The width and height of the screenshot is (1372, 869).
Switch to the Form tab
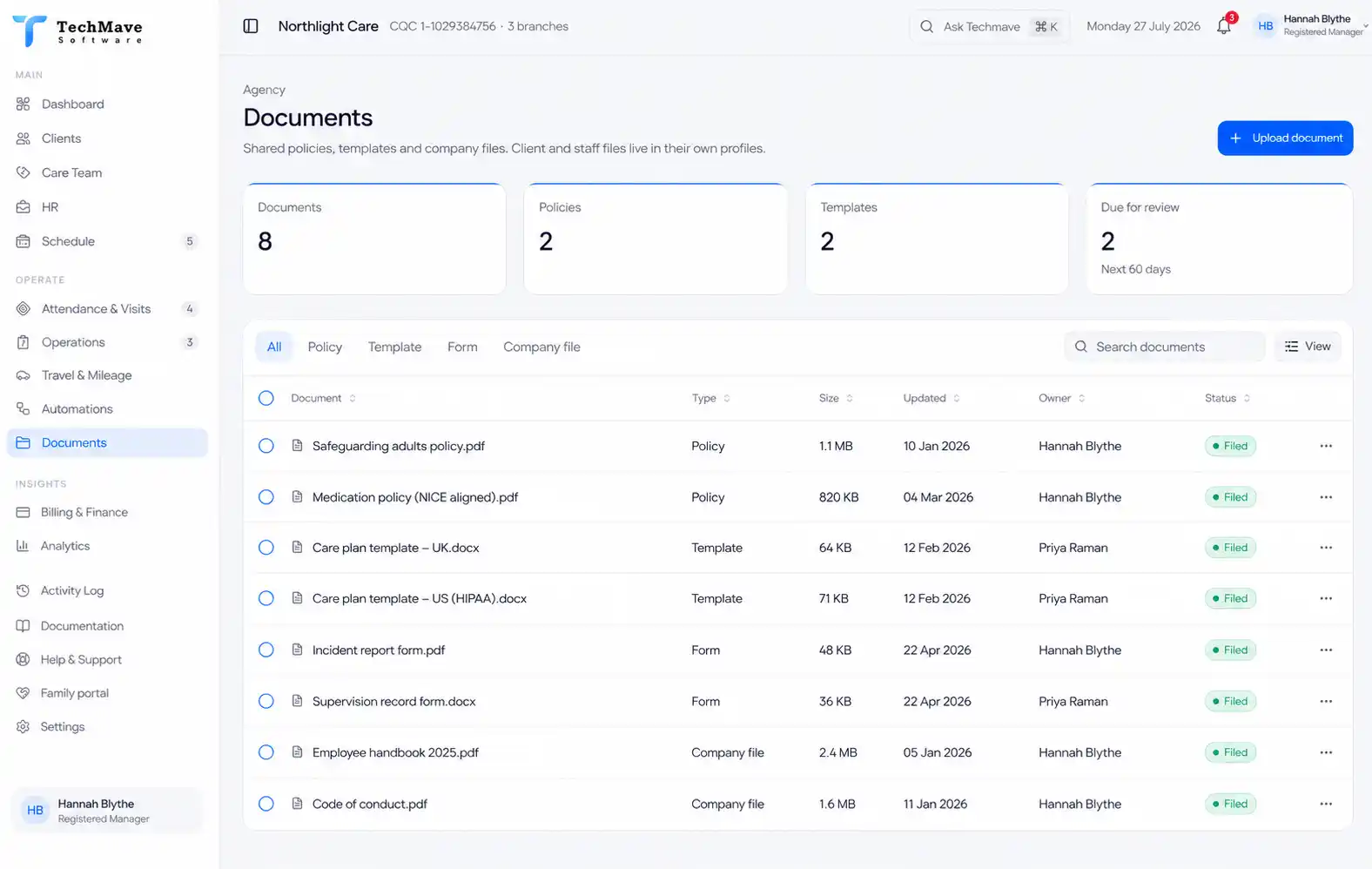point(462,347)
